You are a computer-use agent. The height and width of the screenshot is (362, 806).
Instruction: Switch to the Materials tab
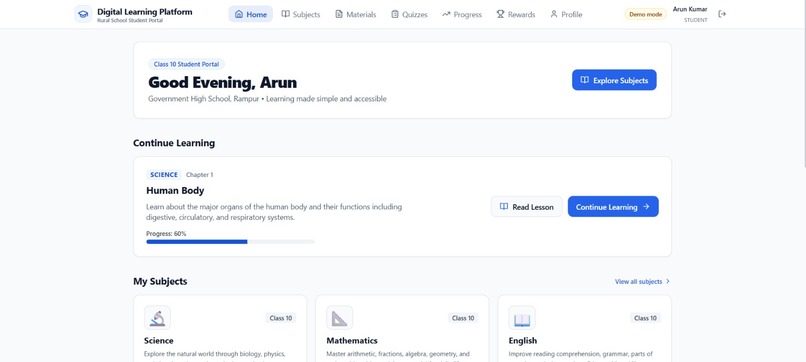click(x=356, y=14)
